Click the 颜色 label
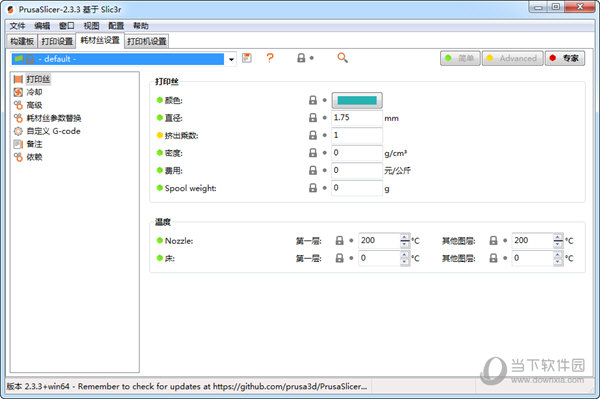Screen dimensions: 600x399 click(174, 100)
